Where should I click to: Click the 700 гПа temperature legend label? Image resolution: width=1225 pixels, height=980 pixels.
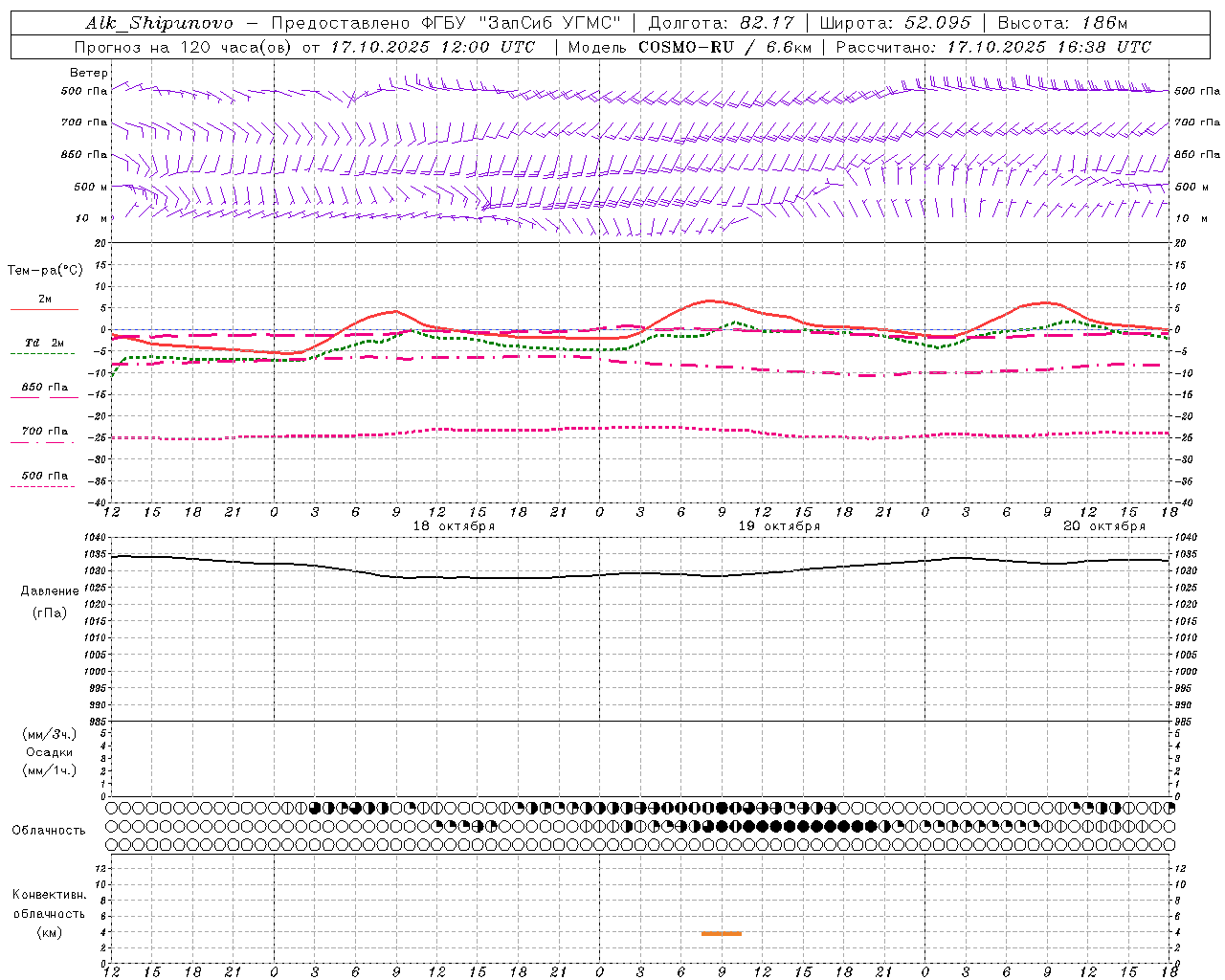[x=45, y=431]
